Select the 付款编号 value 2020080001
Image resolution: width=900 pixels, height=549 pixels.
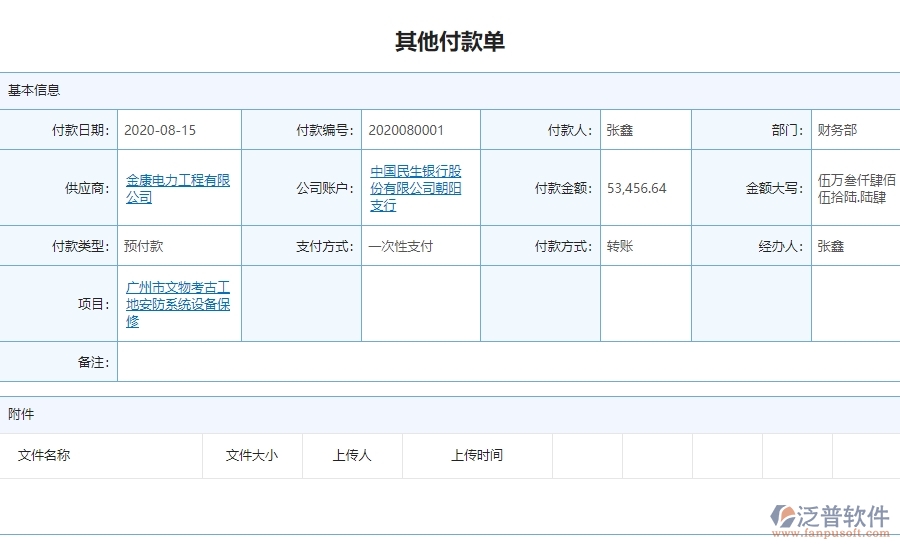[406, 130]
